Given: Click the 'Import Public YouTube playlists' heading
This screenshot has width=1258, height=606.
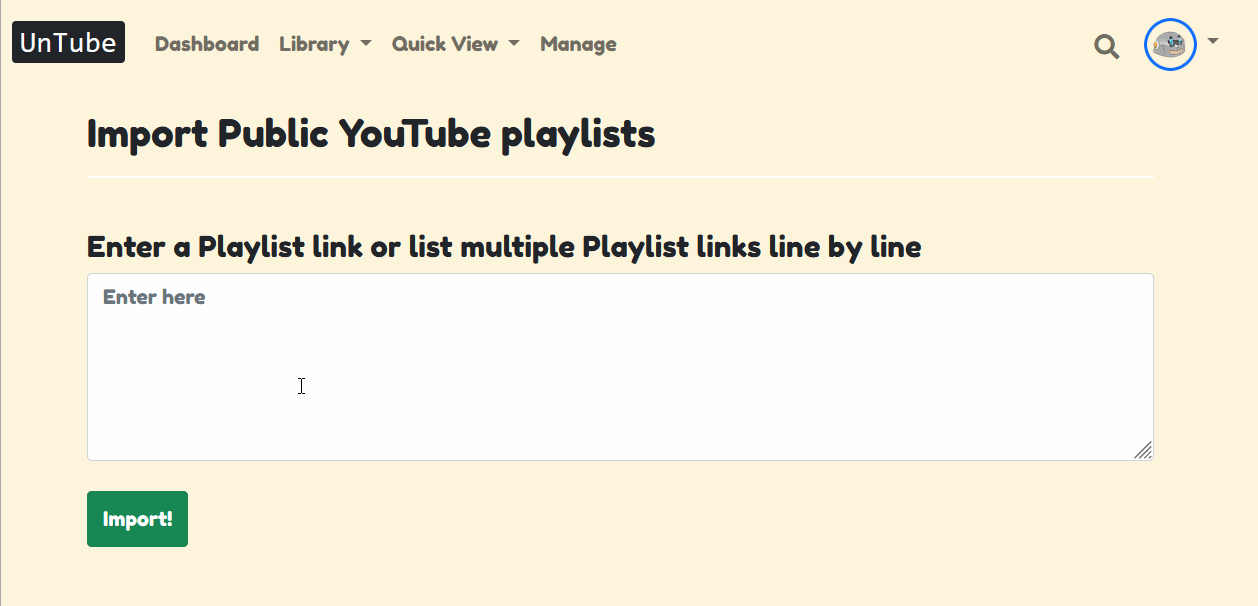Looking at the screenshot, I should [x=371, y=133].
